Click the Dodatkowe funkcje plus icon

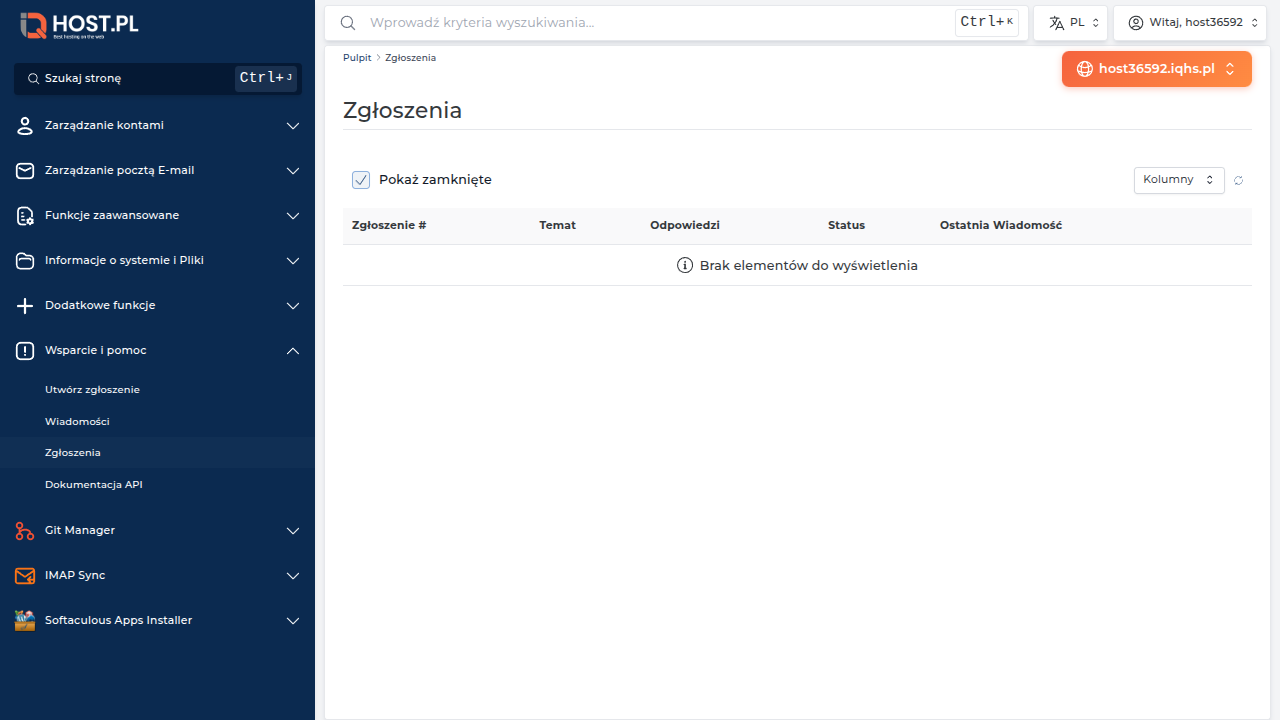click(x=25, y=306)
